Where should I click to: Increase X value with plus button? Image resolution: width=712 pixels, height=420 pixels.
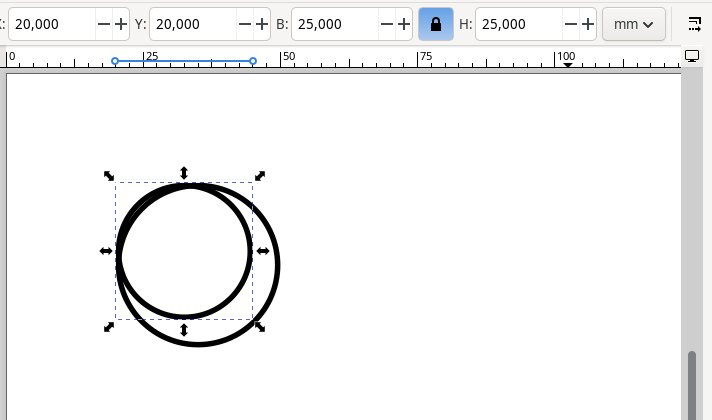tap(121, 24)
